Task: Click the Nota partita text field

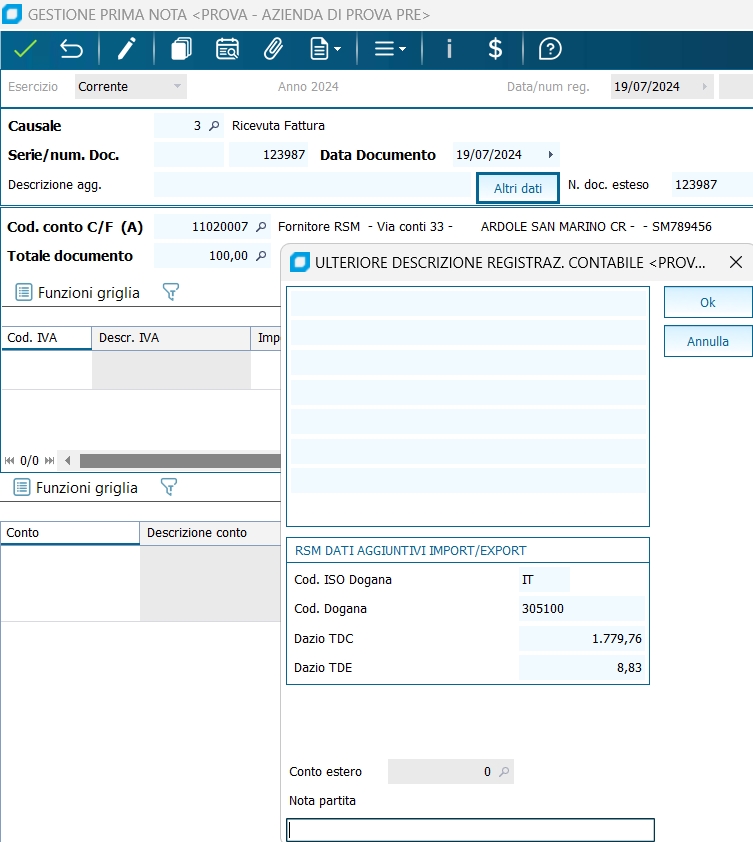Action: 470,830
